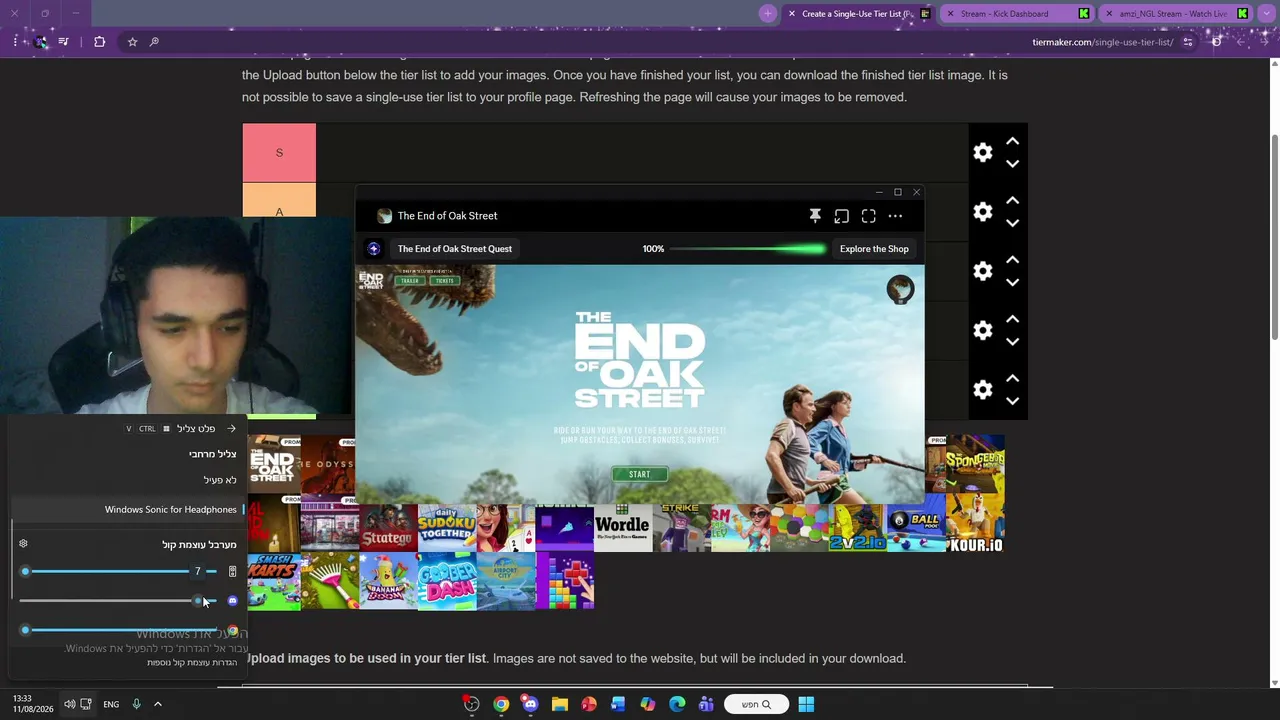Open the new tab plus button
The height and width of the screenshot is (720, 1280).
767,14
